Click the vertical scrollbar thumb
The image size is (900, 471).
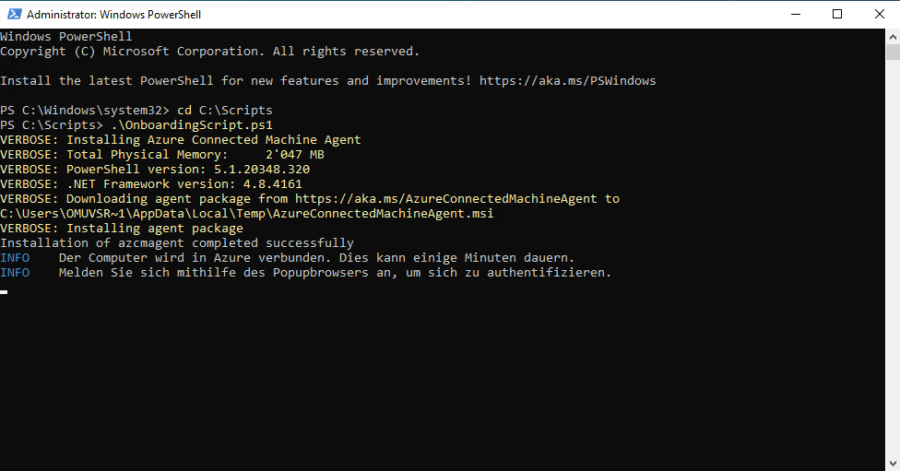893,52
